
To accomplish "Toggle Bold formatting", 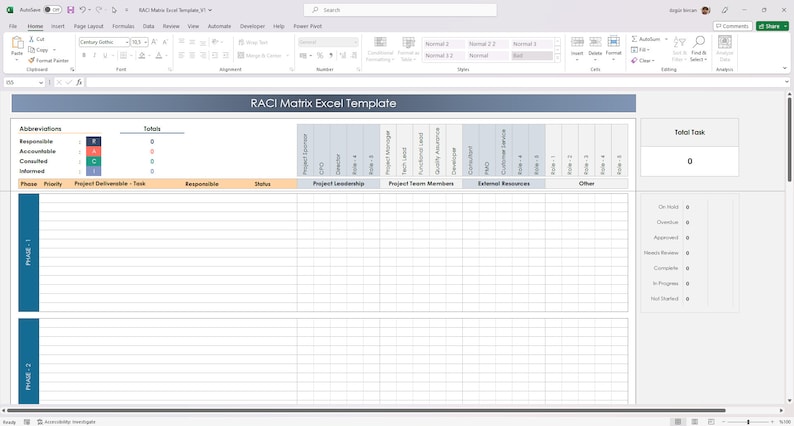I will [84, 55].
